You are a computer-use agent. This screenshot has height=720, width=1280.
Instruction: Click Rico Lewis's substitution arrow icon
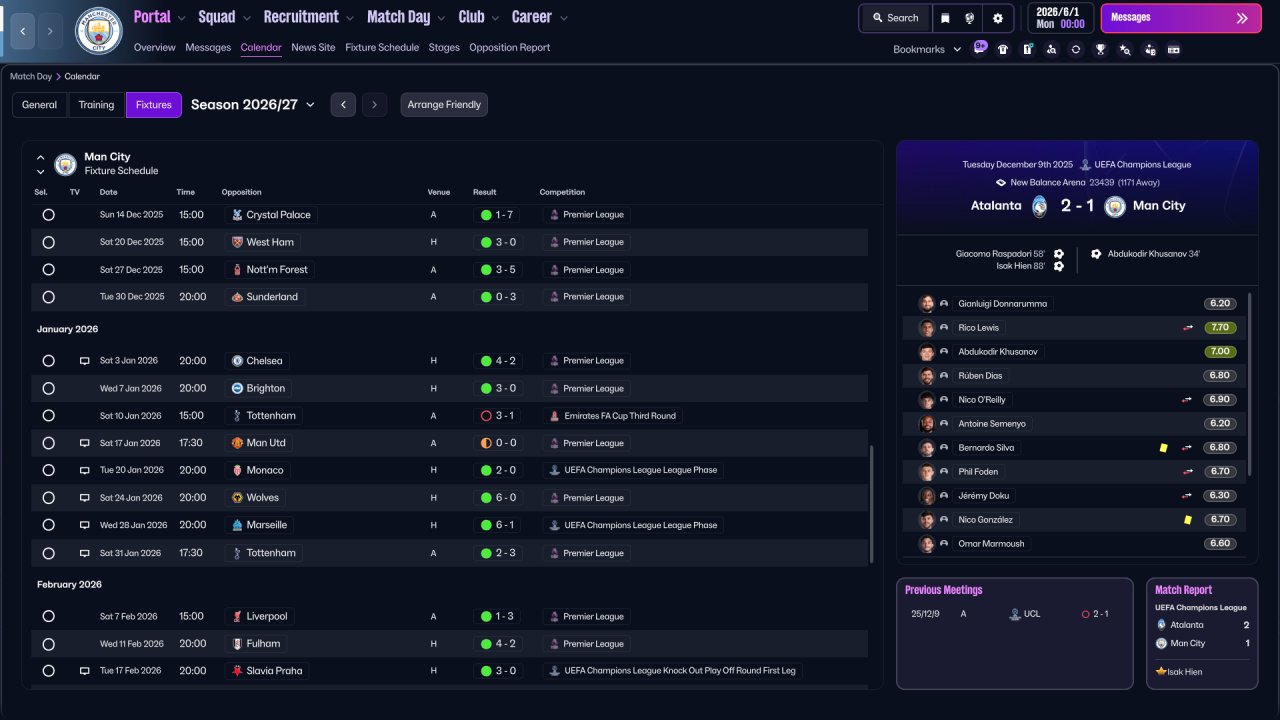click(x=1188, y=328)
